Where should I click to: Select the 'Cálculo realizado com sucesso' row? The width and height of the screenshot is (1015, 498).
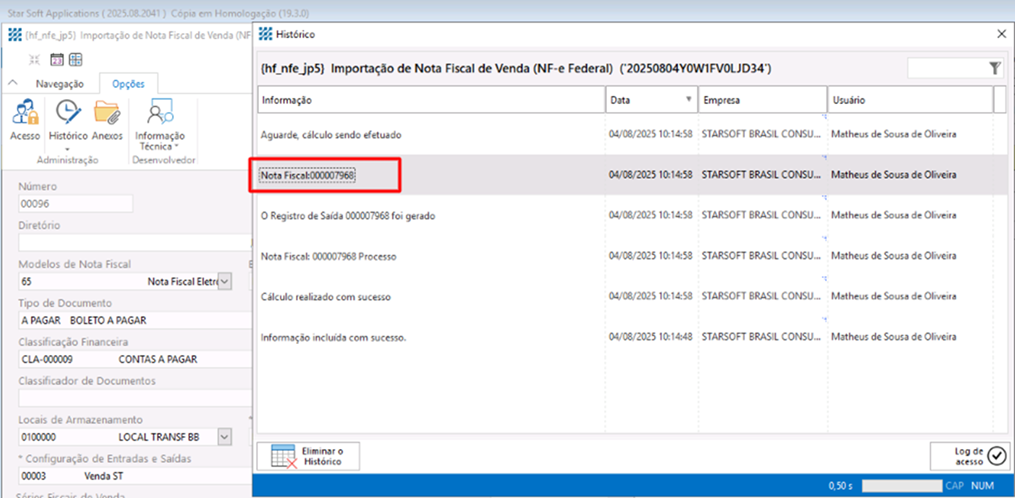[430, 297]
